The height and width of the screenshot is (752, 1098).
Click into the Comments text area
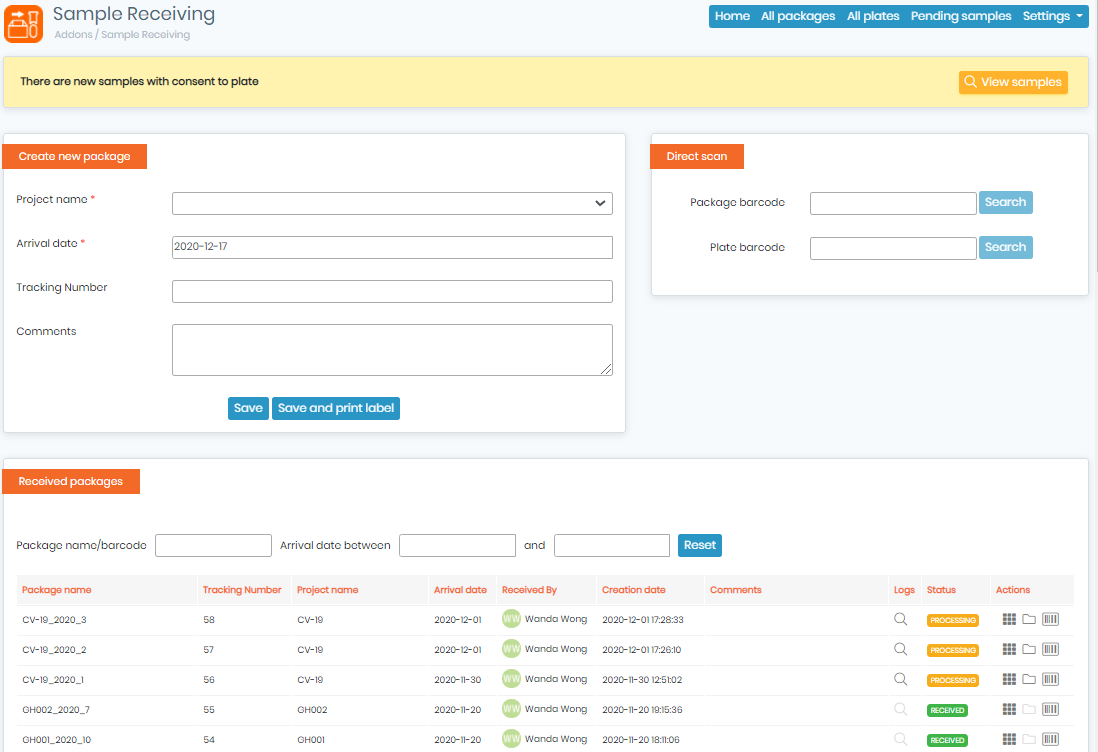pyautogui.click(x=392, y=349)
